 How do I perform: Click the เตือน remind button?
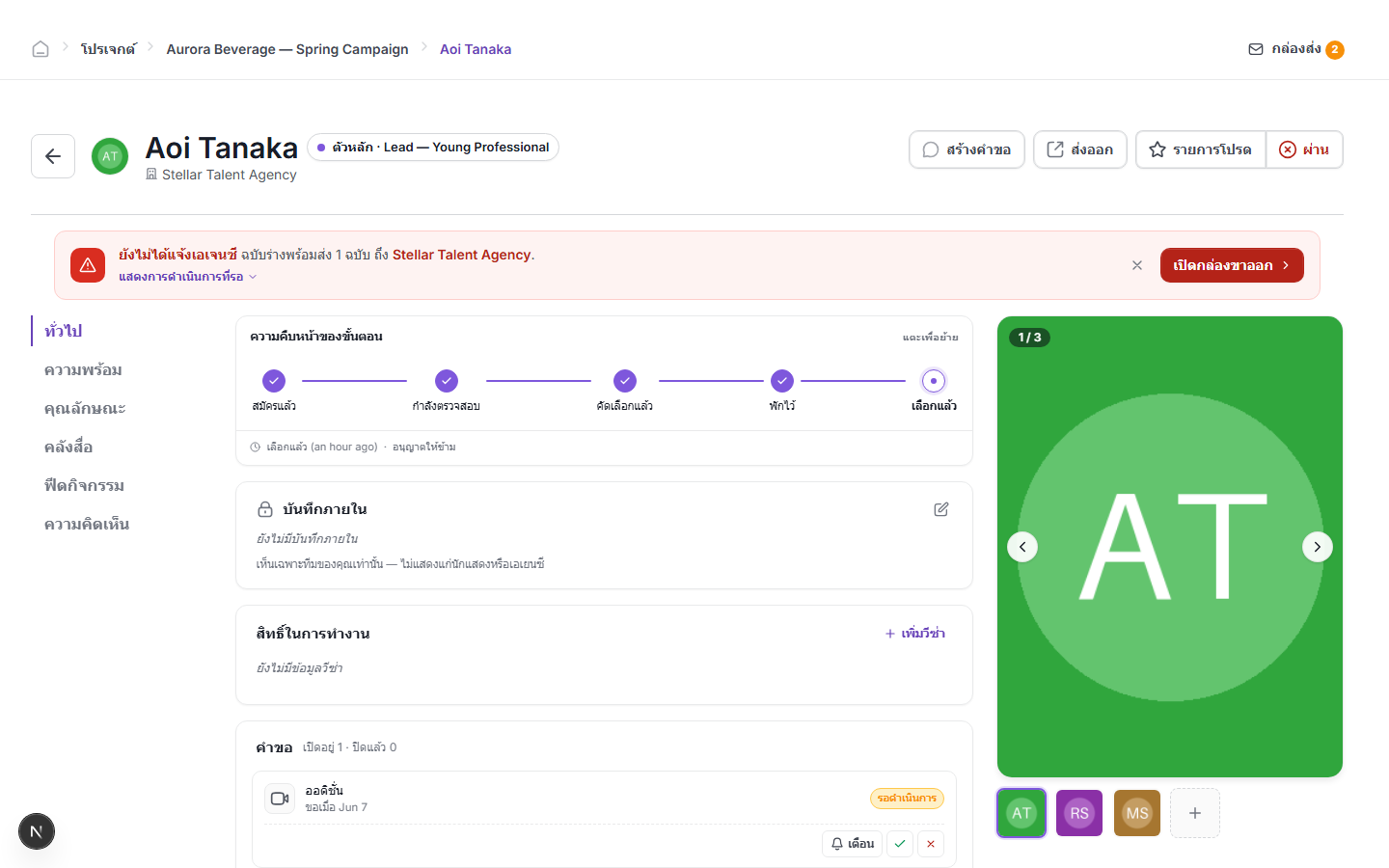pyautogui.click(x=853, y=844)
